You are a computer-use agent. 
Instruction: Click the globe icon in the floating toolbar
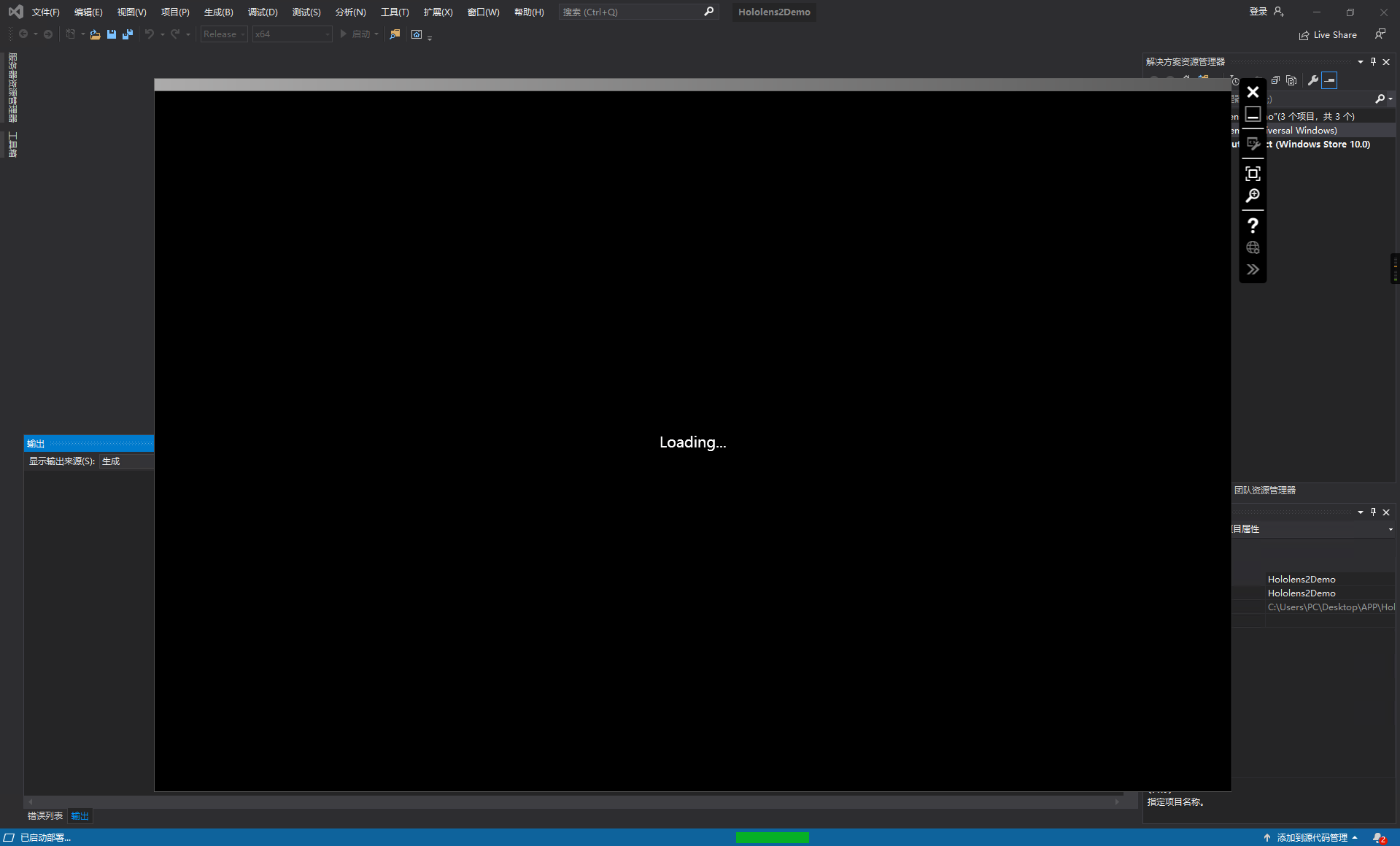click(x=1253, y=247)
